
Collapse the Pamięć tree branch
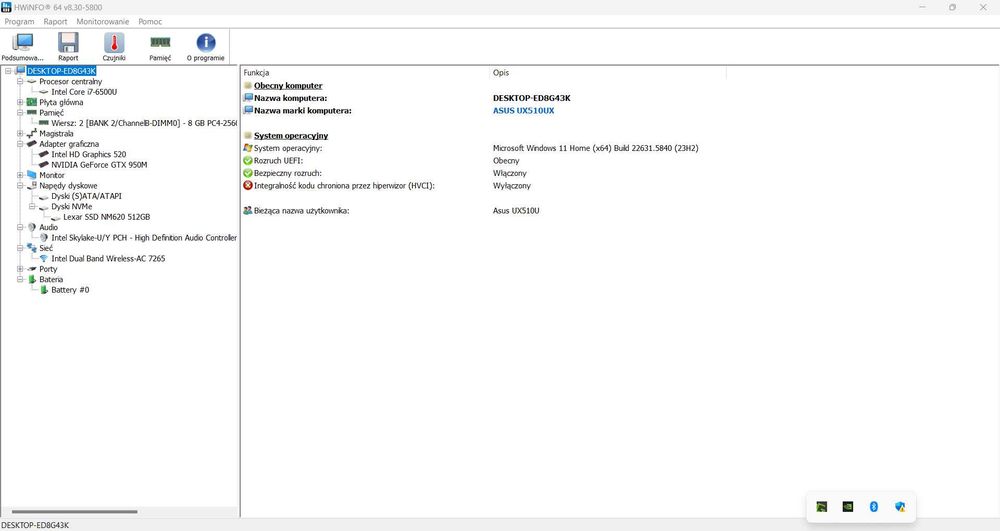click(x=20, y=113)
